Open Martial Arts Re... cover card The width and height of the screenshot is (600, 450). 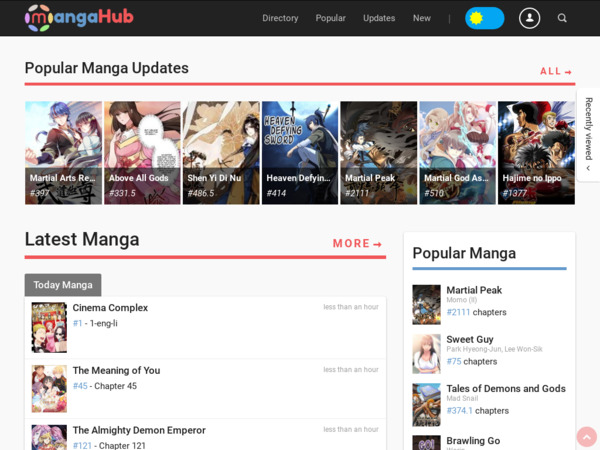64,153
